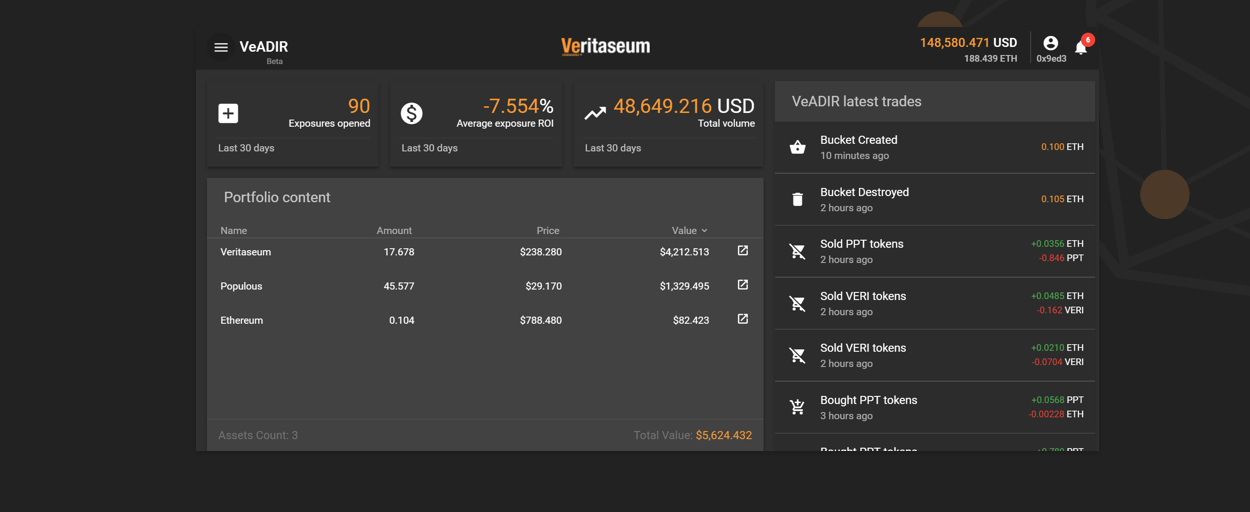Click the 0.105 ETH bucket destroyed amount
Screen dimensions: 1250x512
point(1062,199)
